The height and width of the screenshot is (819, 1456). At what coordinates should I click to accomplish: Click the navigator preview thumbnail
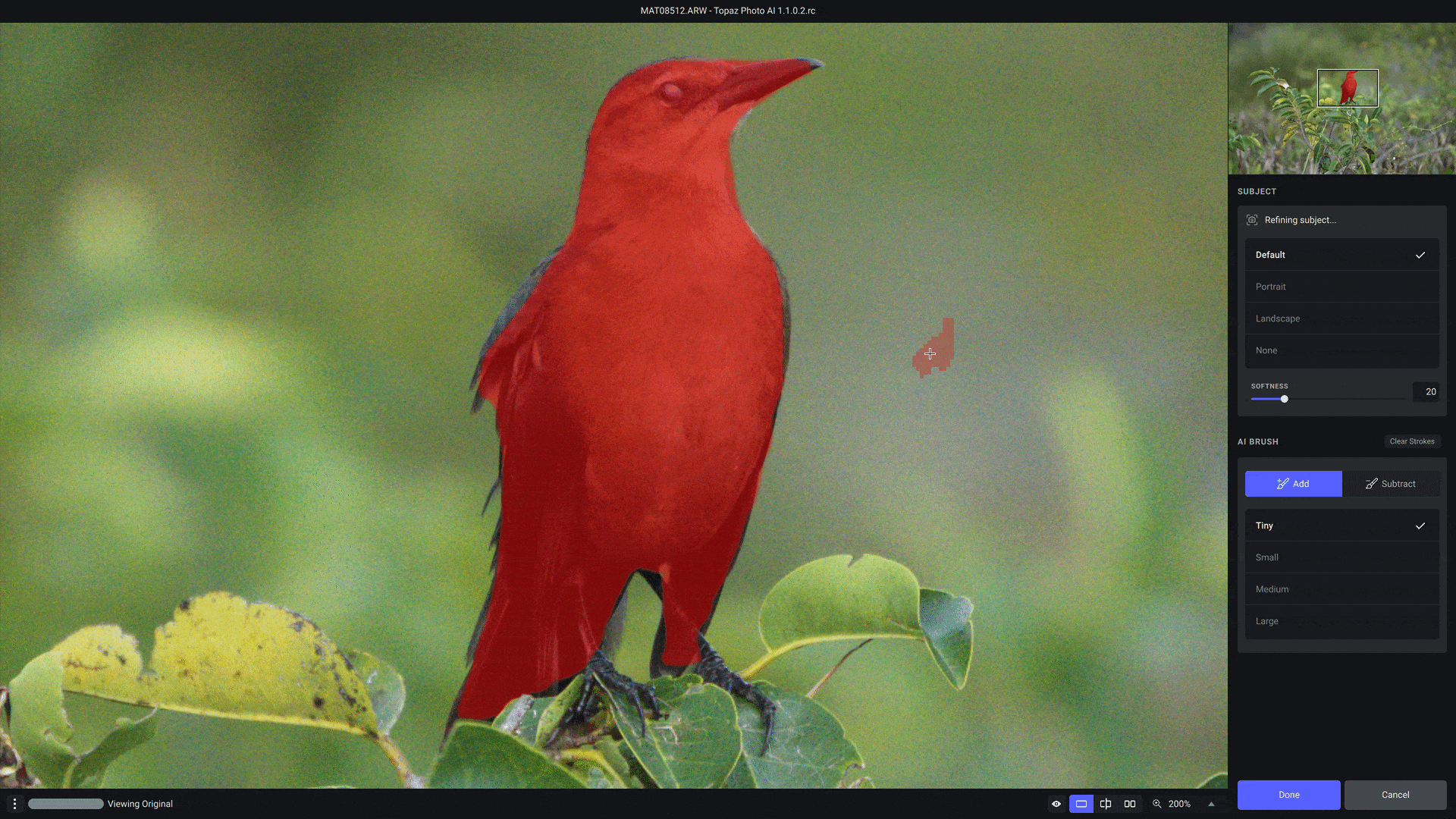(1341, 99)
